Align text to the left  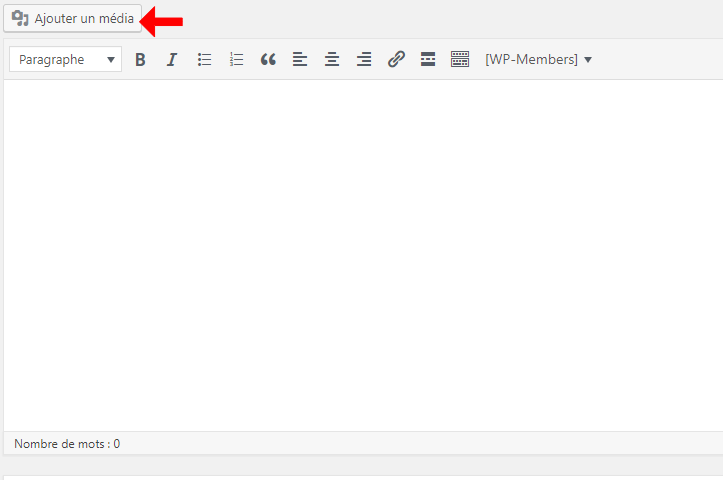point(300,60)
